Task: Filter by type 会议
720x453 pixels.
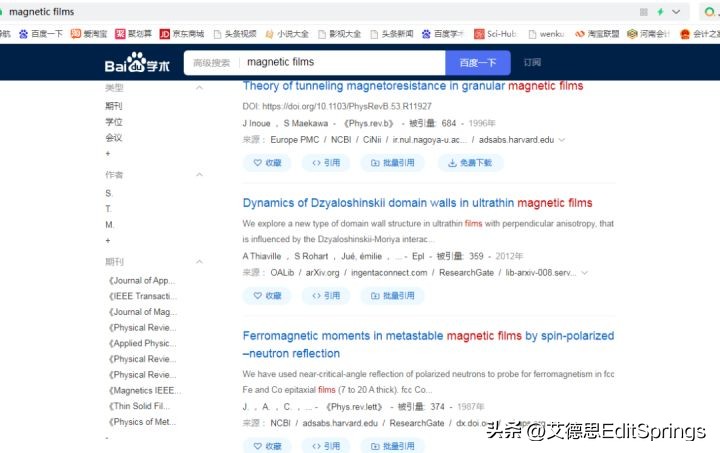Action: [x=114, y=137]
